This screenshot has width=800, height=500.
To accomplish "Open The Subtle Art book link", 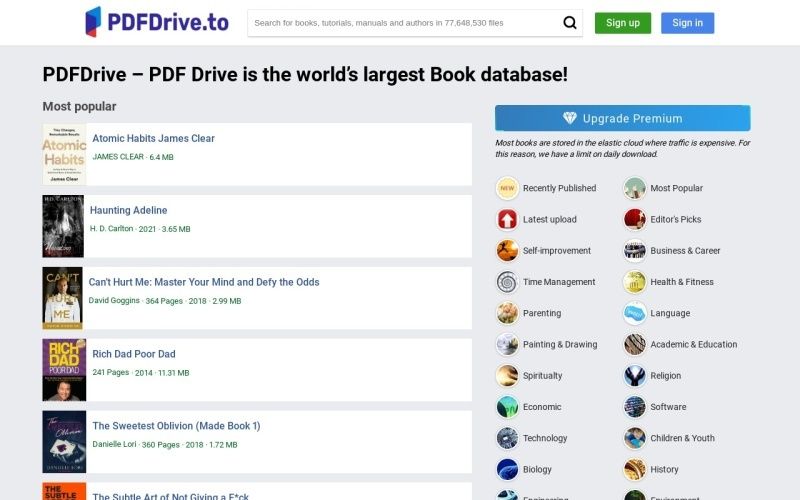I will (x=170, y=496).
